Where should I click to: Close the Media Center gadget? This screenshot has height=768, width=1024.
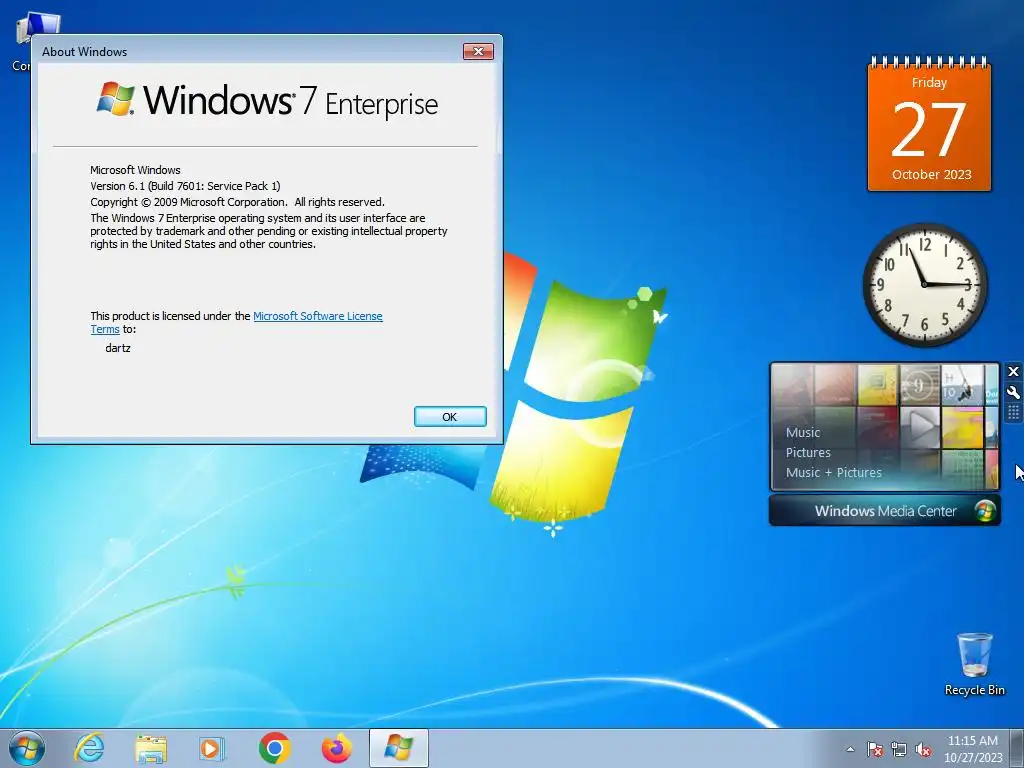tap(1013, 372)
